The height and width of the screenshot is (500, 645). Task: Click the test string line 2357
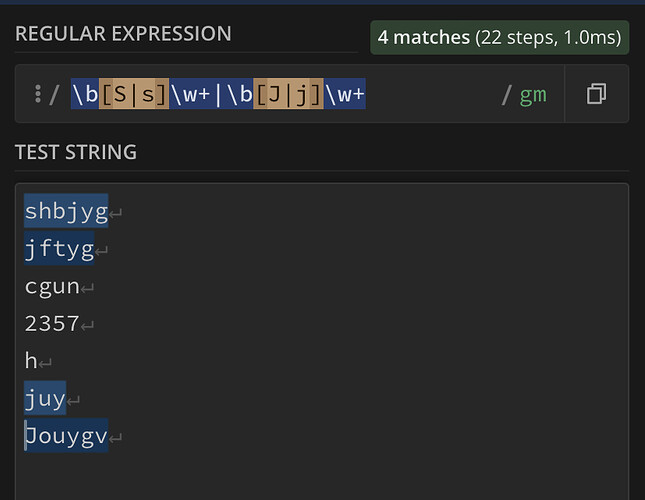pos(52,324)
